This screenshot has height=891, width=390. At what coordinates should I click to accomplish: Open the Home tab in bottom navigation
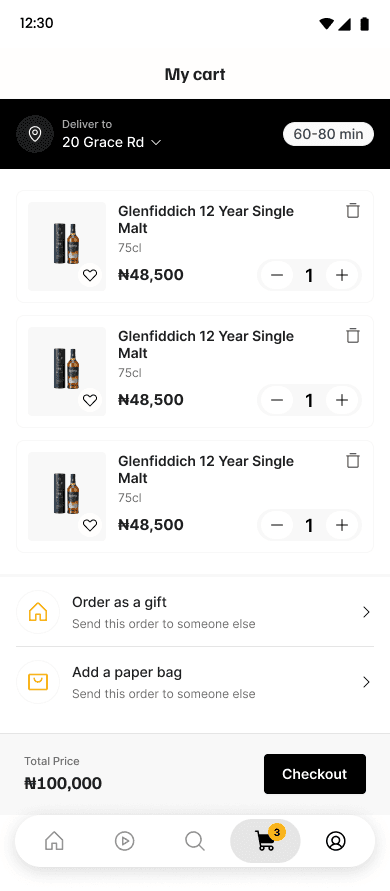[x=55, y=840]
